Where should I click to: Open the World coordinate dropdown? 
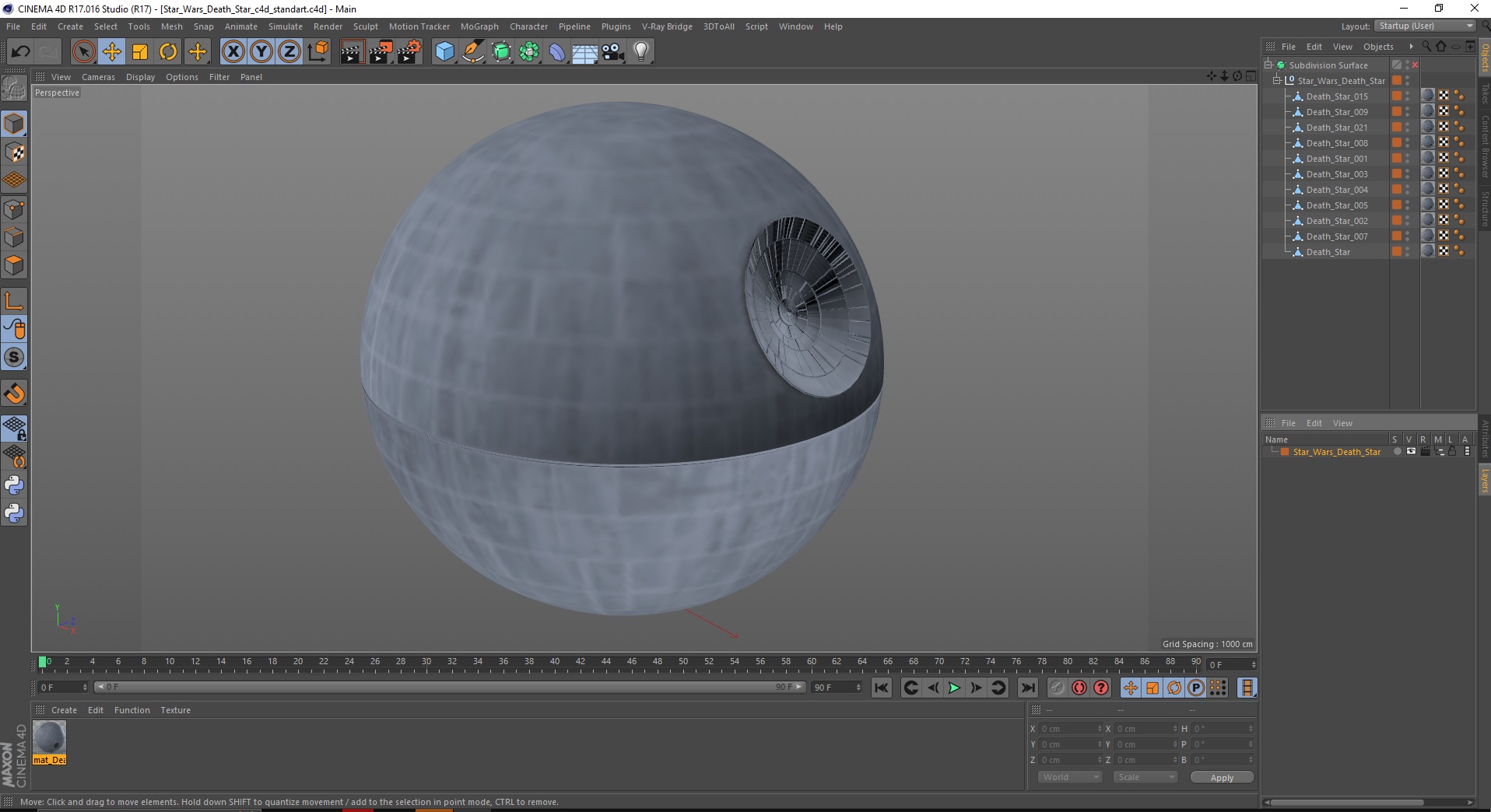tap(1070, 777)
